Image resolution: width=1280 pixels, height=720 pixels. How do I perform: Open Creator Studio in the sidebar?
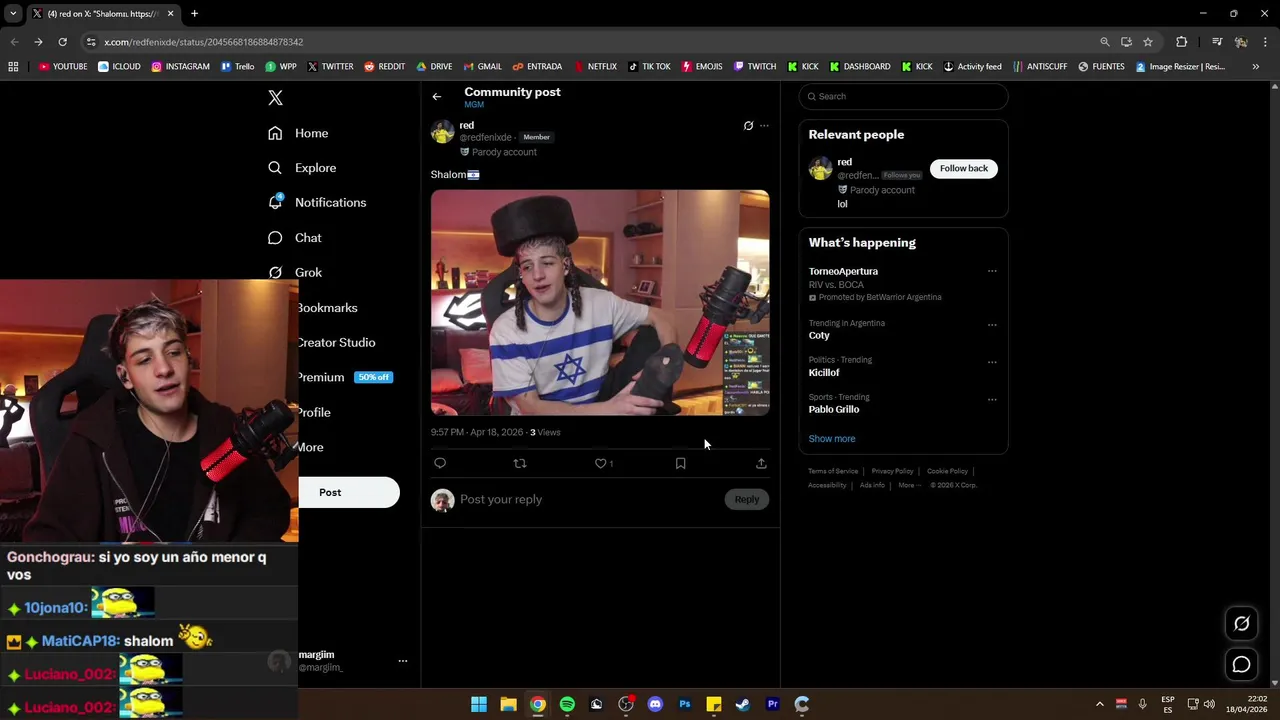click(x=337, y=343)
